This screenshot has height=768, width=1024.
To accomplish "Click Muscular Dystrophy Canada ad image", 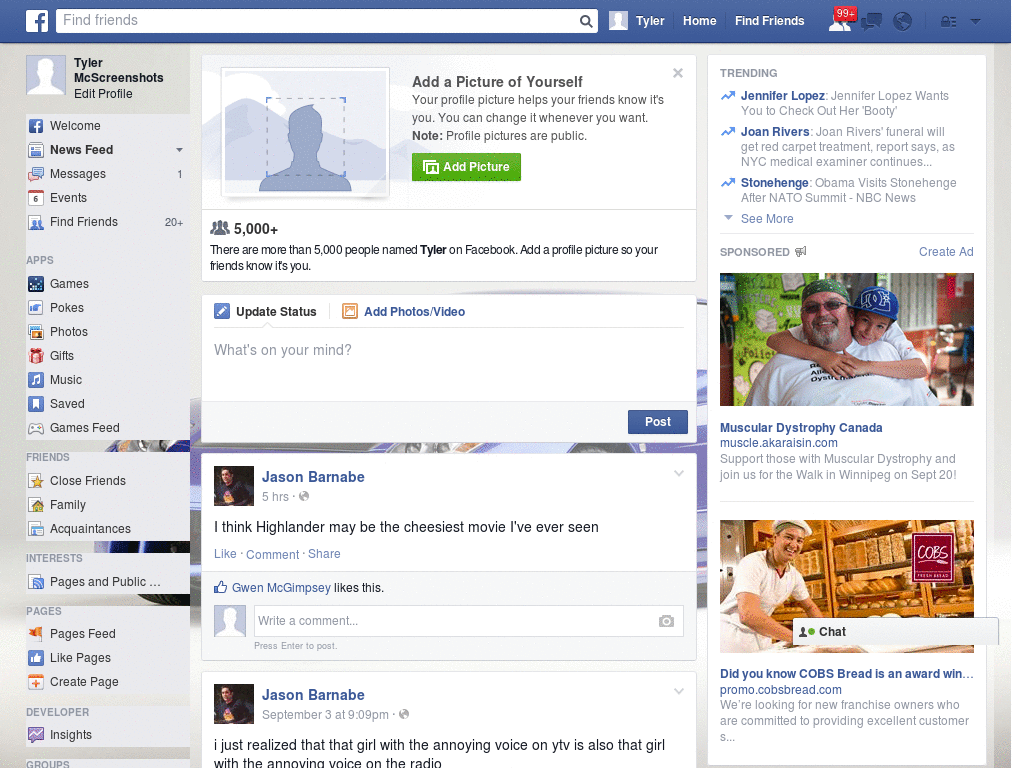I will point(846,340).
